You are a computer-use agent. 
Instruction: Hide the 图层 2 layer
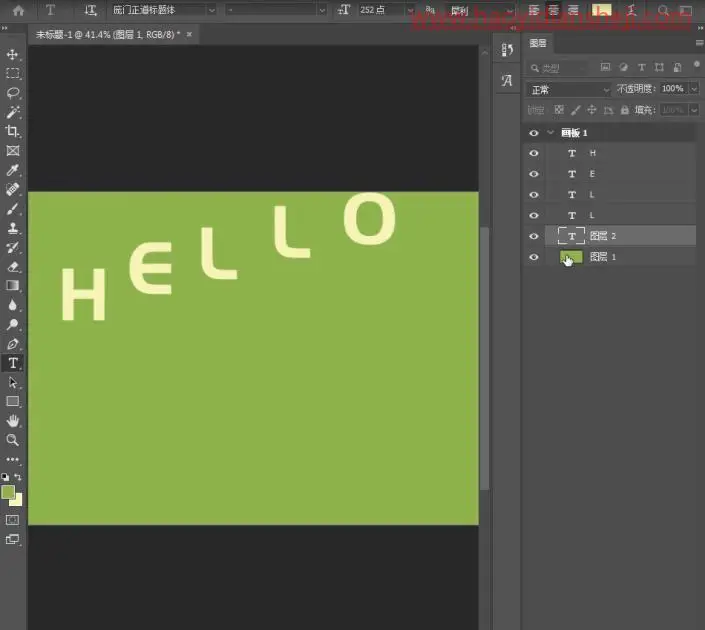(534, 236)
